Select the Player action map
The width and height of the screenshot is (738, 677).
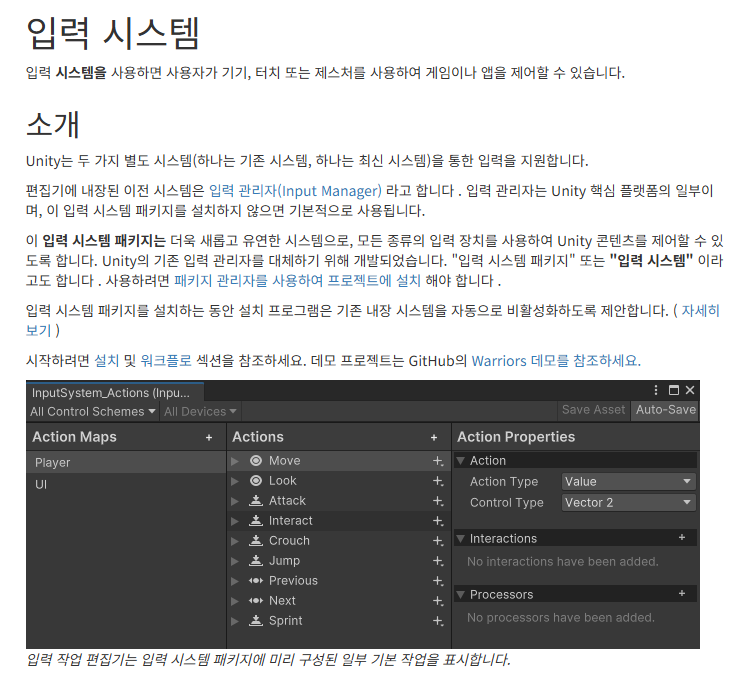point(126,463)
